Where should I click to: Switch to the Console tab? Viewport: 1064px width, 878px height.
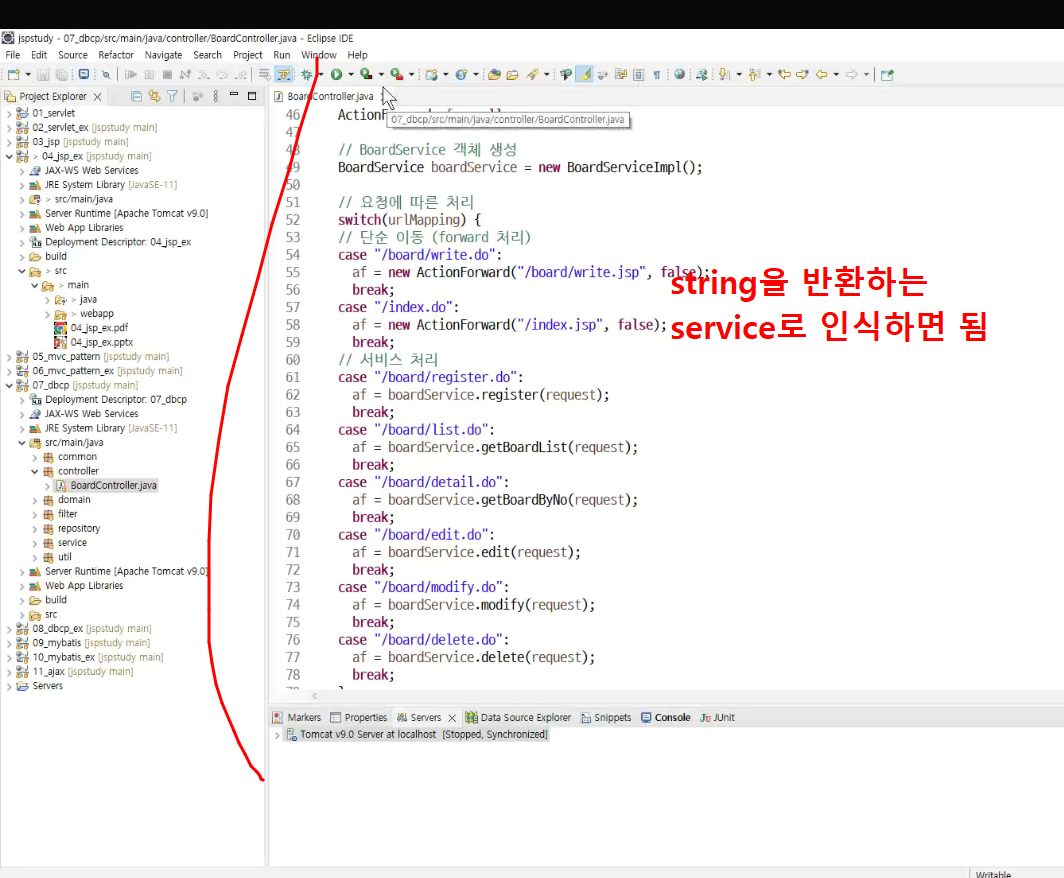tap(666, 718)
